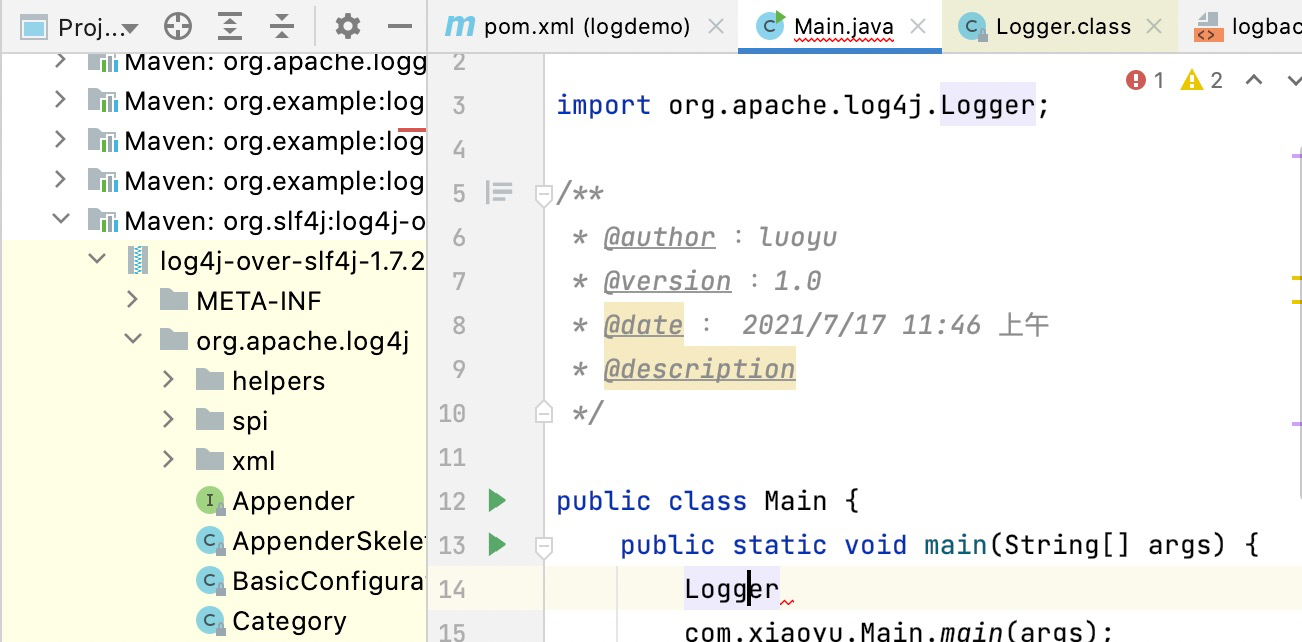Go to previous highlighted error arrow
Screen dimensions: 1302x642
[1253, 80]
